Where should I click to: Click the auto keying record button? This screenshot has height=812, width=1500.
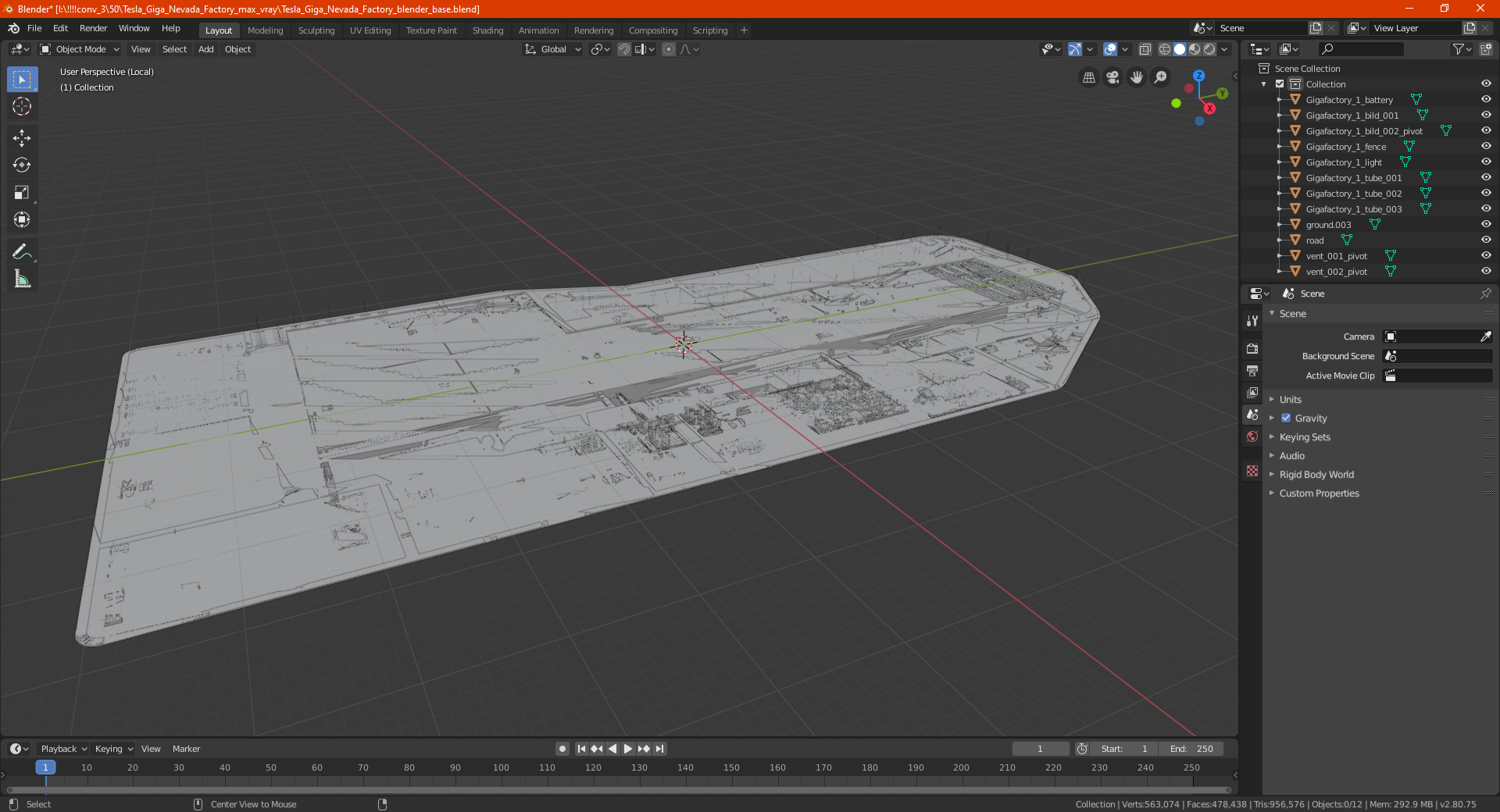[x=562, y=749]
